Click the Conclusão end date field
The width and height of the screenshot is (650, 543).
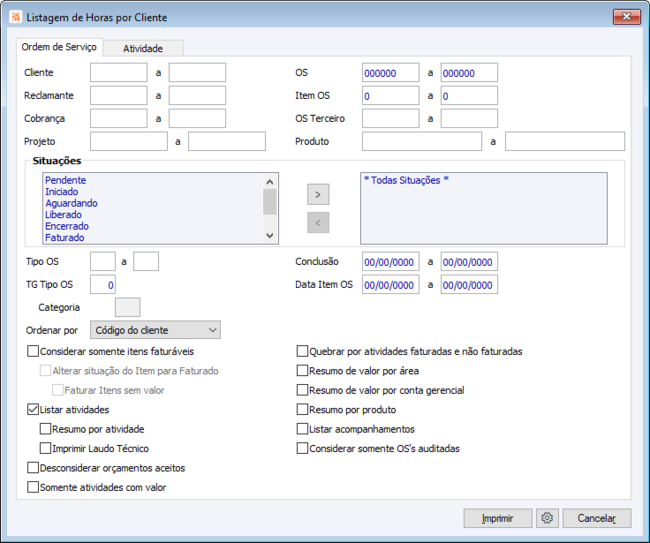coord(469,262)
